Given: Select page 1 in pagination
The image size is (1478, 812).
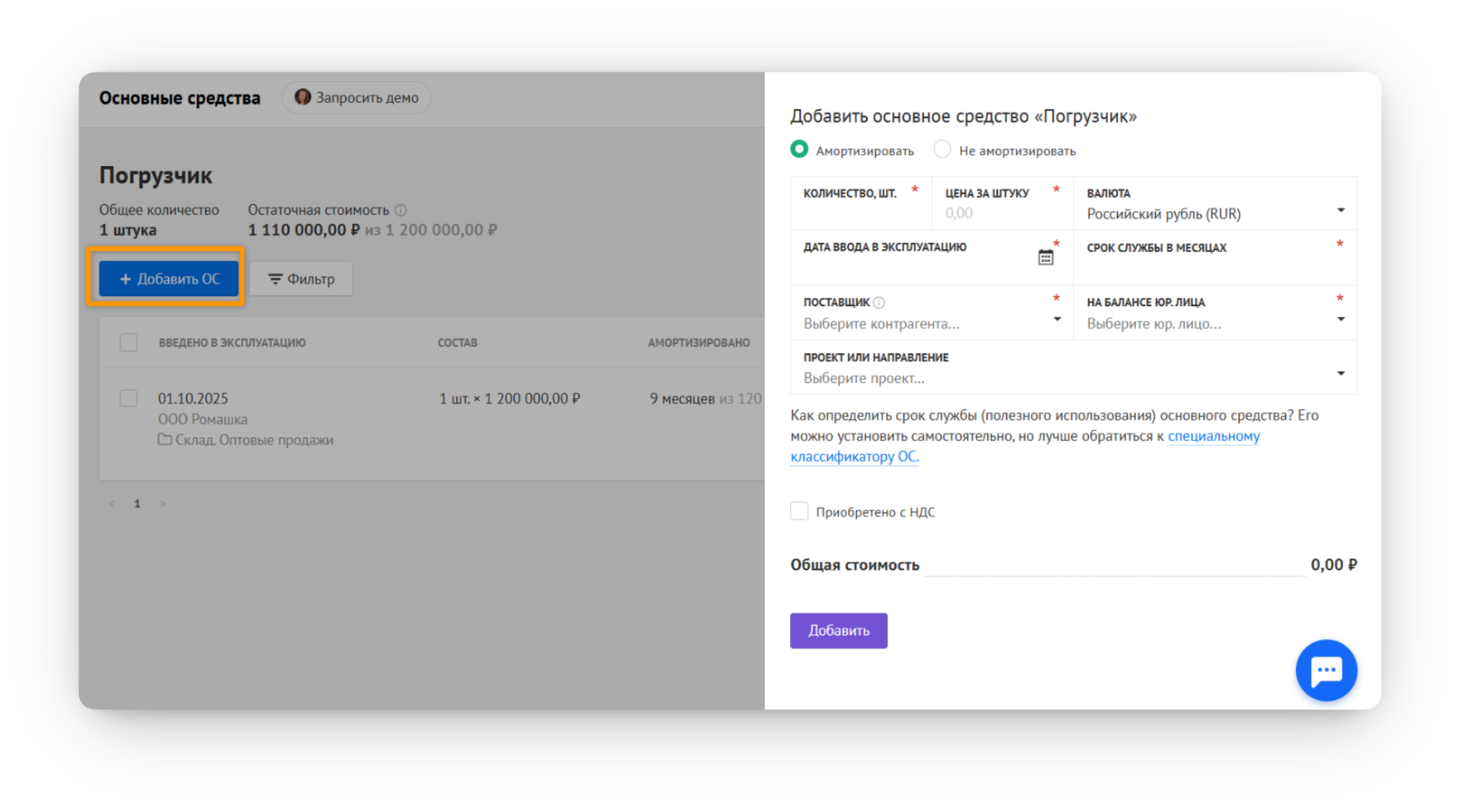Looking at the screenshot, I should pyautogui.click(x=137, y=504).
